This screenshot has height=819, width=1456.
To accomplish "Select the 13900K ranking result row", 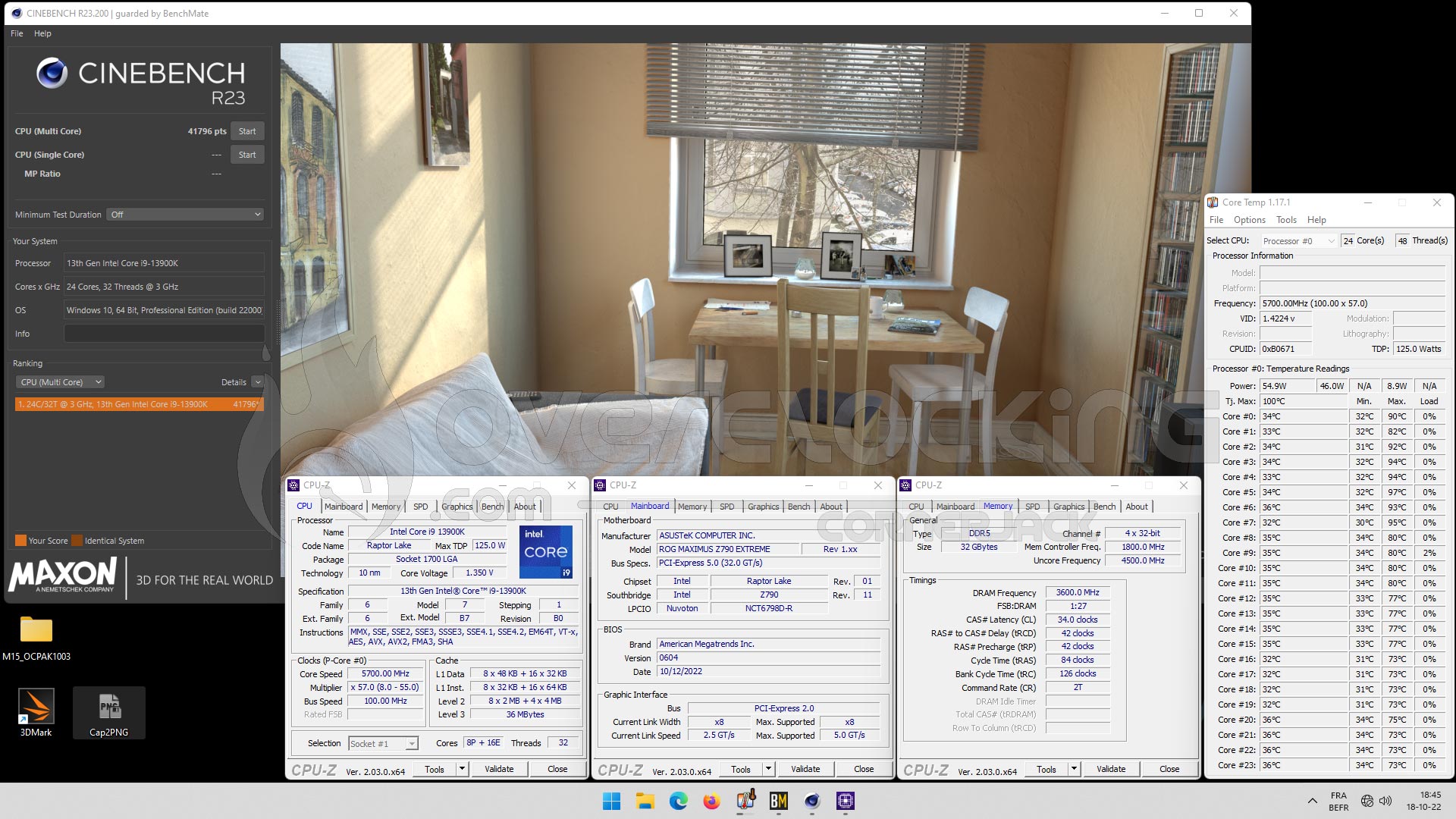I will (139, 404).
